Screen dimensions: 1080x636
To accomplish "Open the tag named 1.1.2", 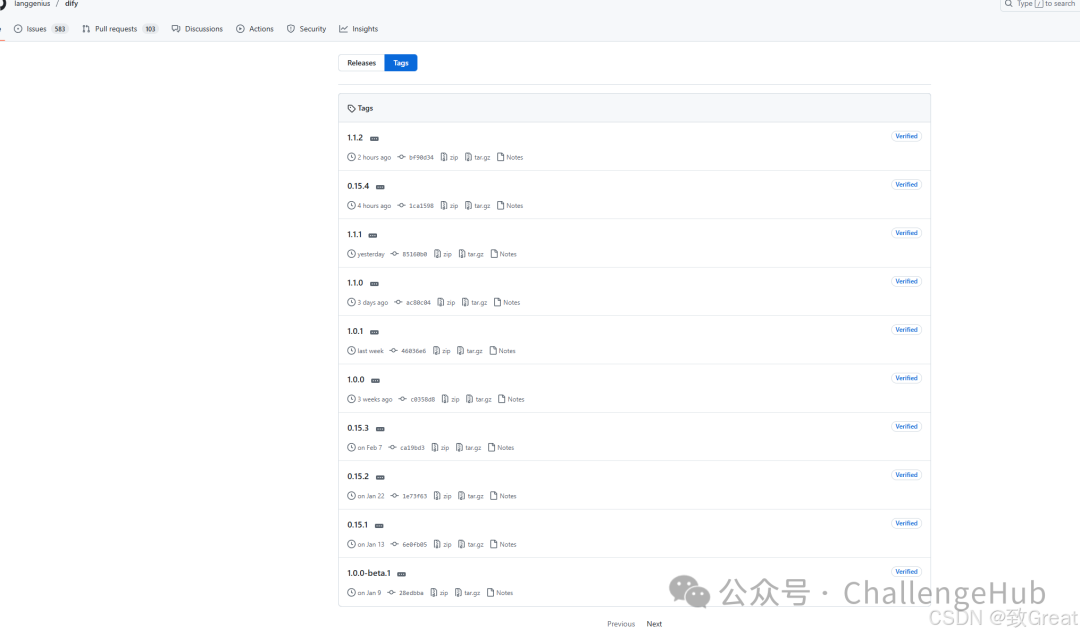I will (355, 137).
